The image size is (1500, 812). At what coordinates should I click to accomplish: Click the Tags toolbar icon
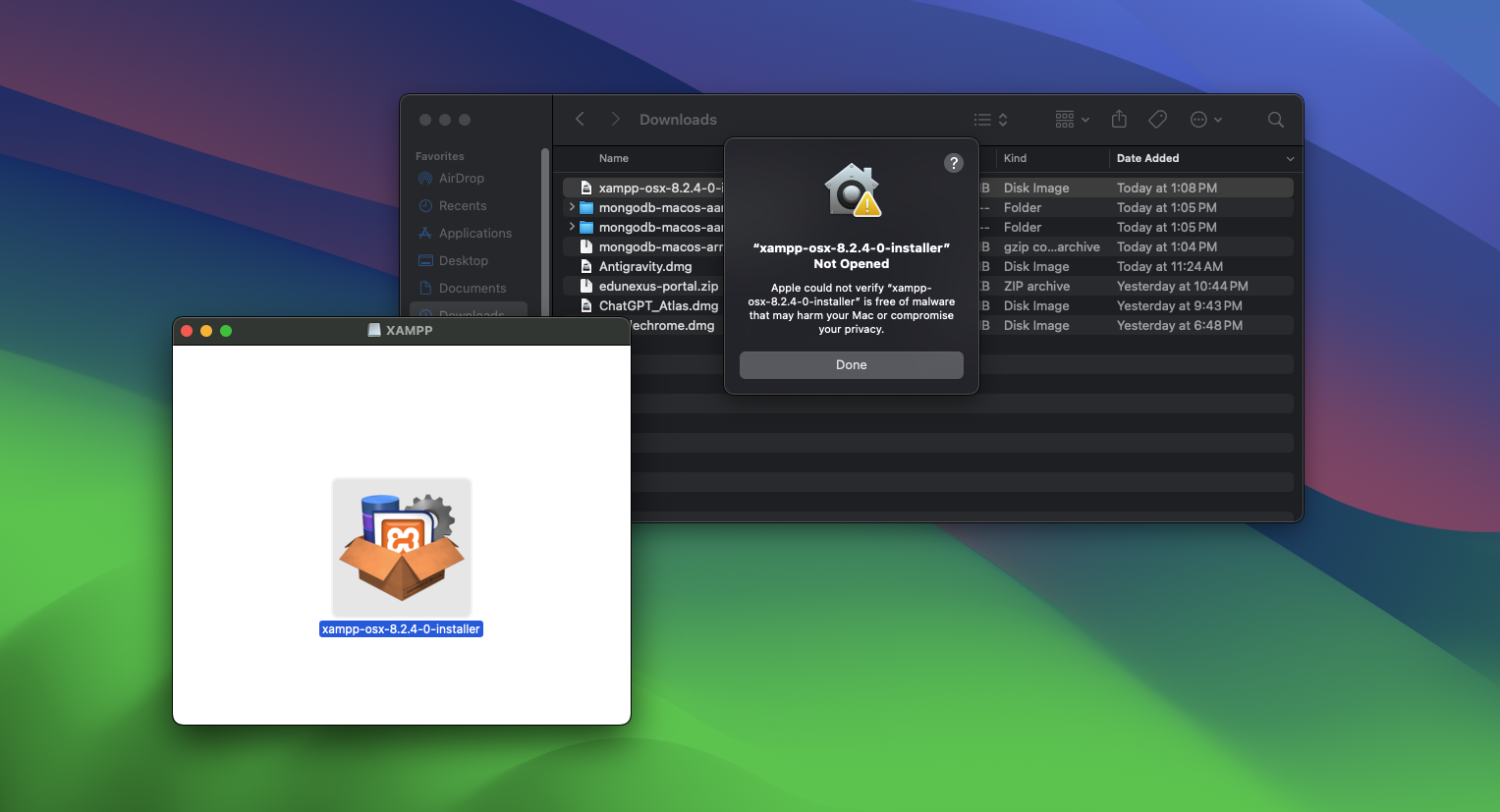(x=1157, y=120)
